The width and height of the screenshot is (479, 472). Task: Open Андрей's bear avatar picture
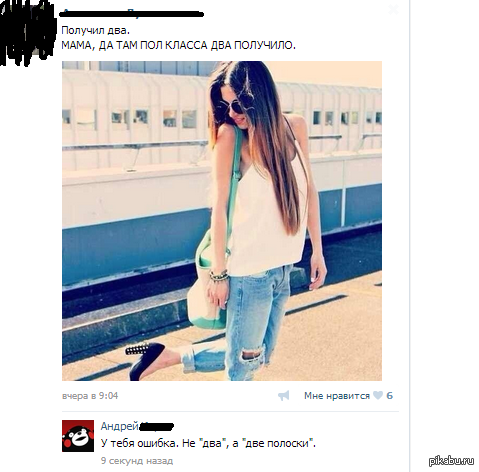(x=78, y=436)
